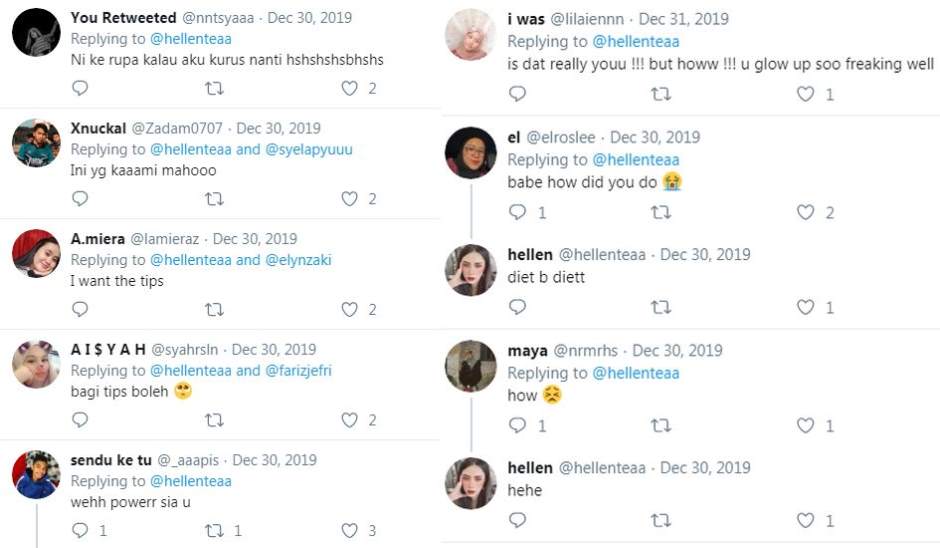Retweet the "wehh powerr sia u" reply

pos(214,531)
